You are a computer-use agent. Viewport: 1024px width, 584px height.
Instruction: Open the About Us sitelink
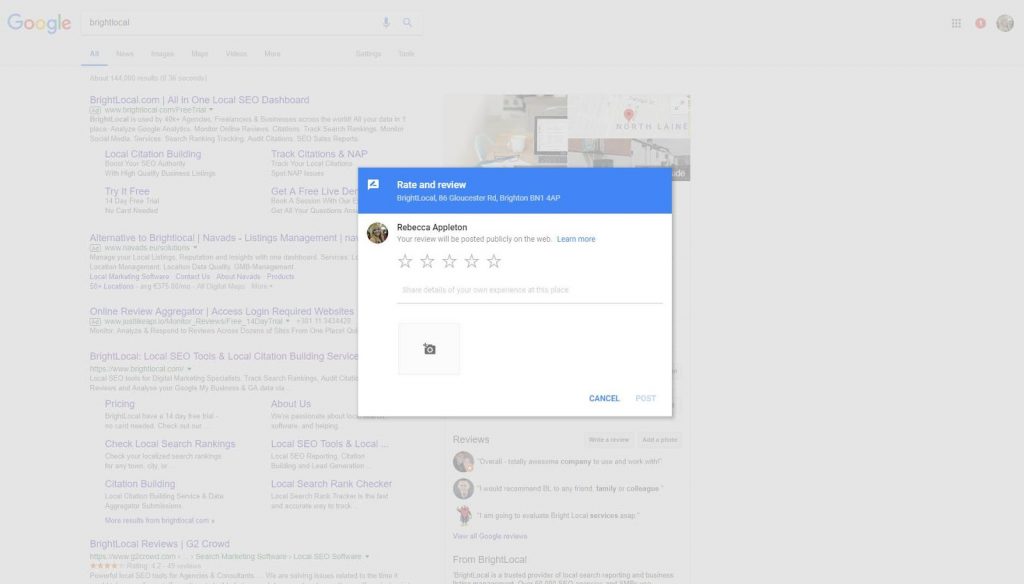click(x=291, y=404)
